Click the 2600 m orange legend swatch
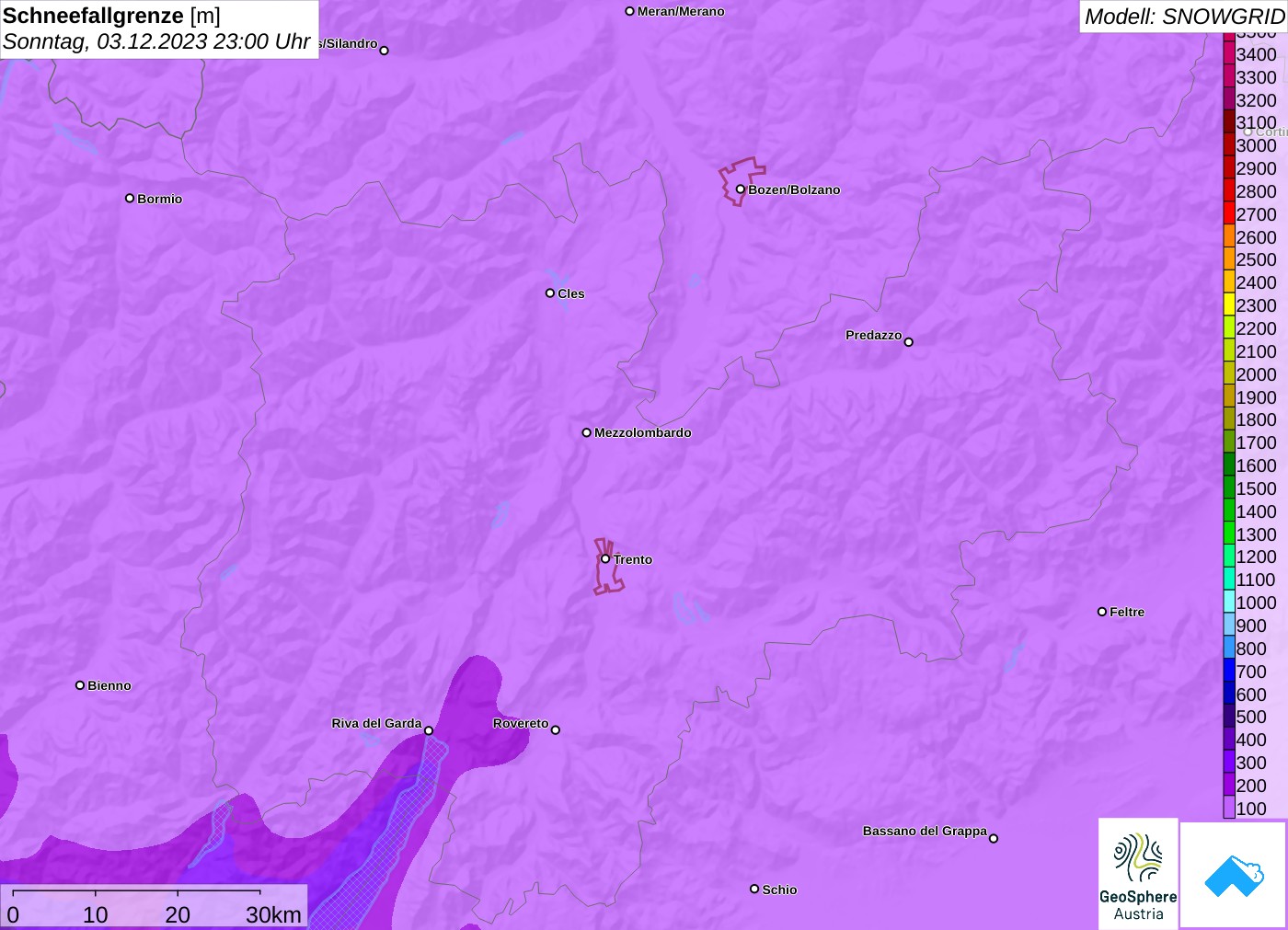 (x=1229, y=236)
